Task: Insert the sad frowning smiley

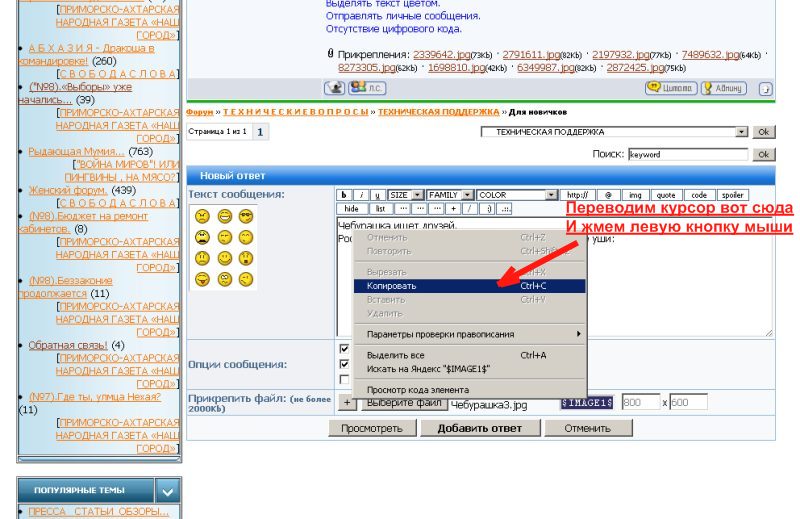Action: [202, 258]
